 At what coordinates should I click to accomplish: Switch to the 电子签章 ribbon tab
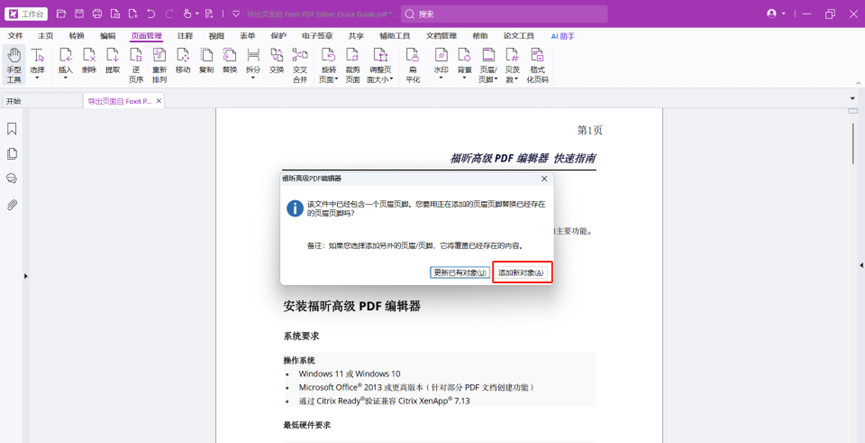[x=317, y=36]
